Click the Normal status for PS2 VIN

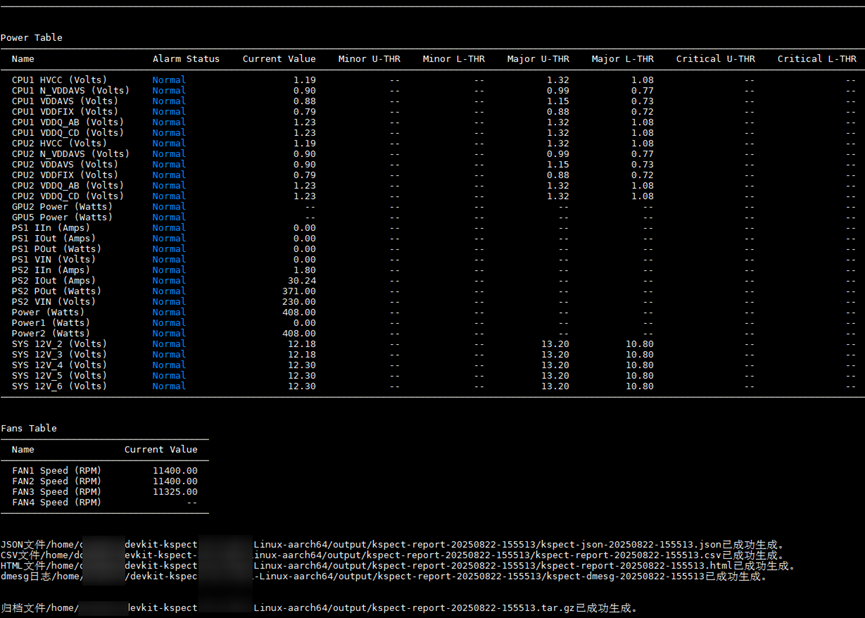(168, 301)
